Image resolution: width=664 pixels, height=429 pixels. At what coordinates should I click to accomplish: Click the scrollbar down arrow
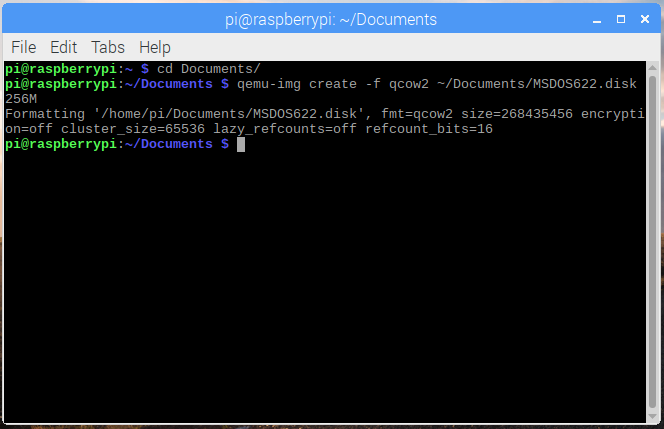pyautogui.click(x=653, y=417)
